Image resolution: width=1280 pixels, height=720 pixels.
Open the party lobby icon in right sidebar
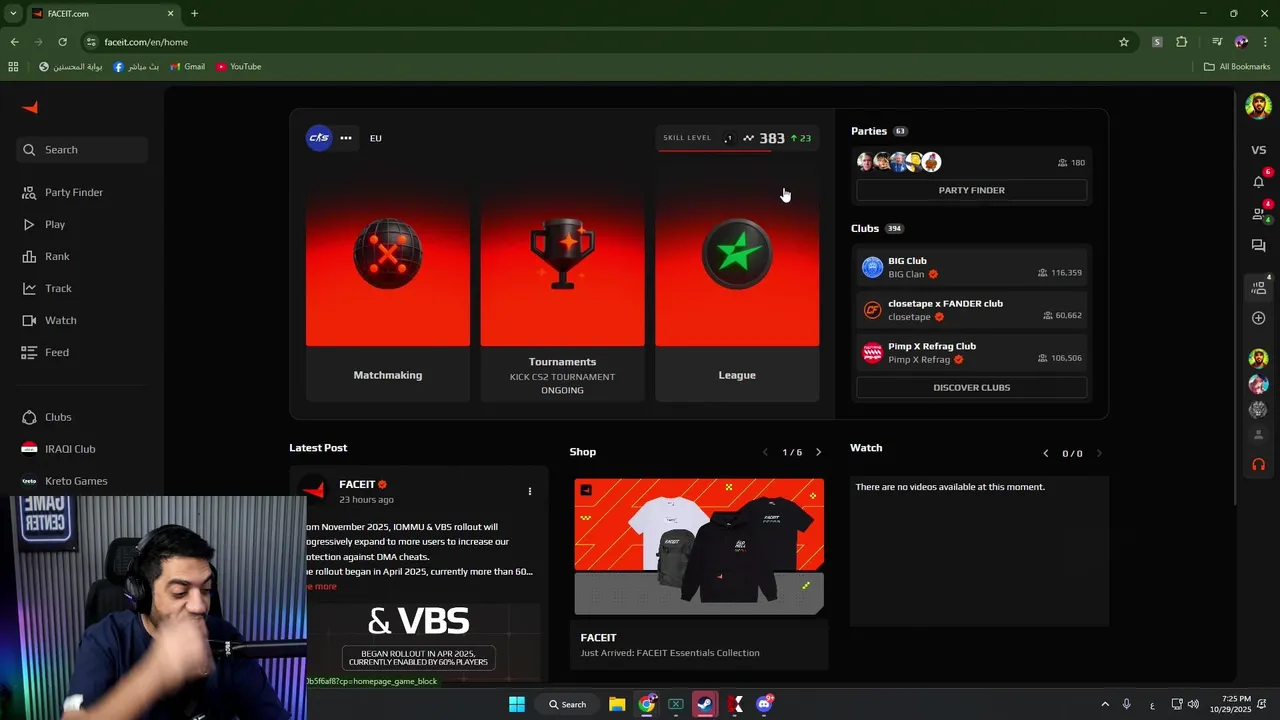tap(1258, 288)
